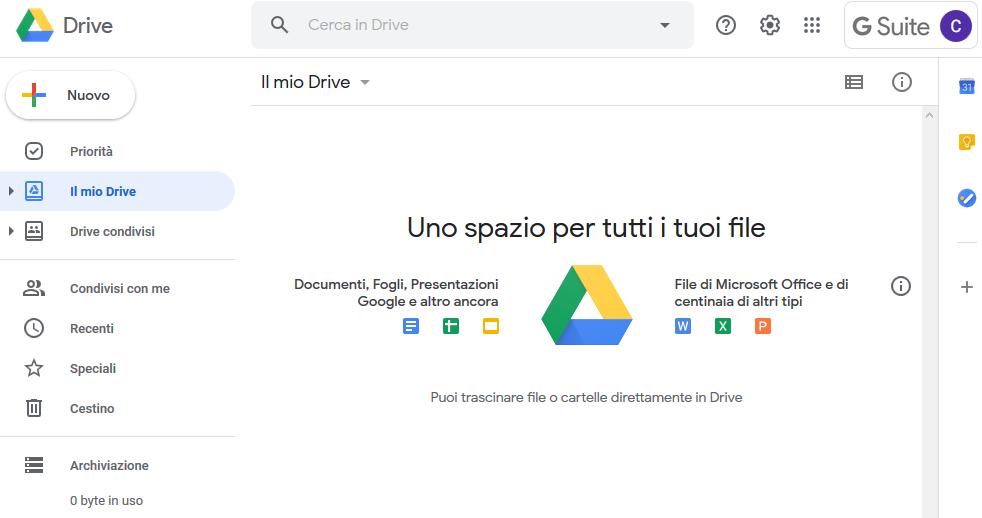Click the Microsoft PowerPoint icon
The width and height of the screenshot is (982, 518).
763,326
